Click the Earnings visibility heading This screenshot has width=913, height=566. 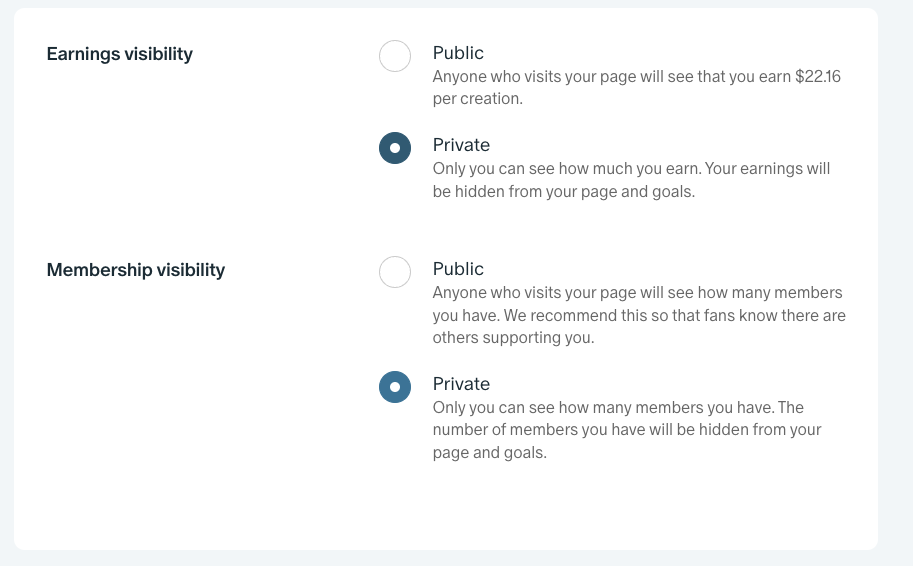(x=119, y=54)
